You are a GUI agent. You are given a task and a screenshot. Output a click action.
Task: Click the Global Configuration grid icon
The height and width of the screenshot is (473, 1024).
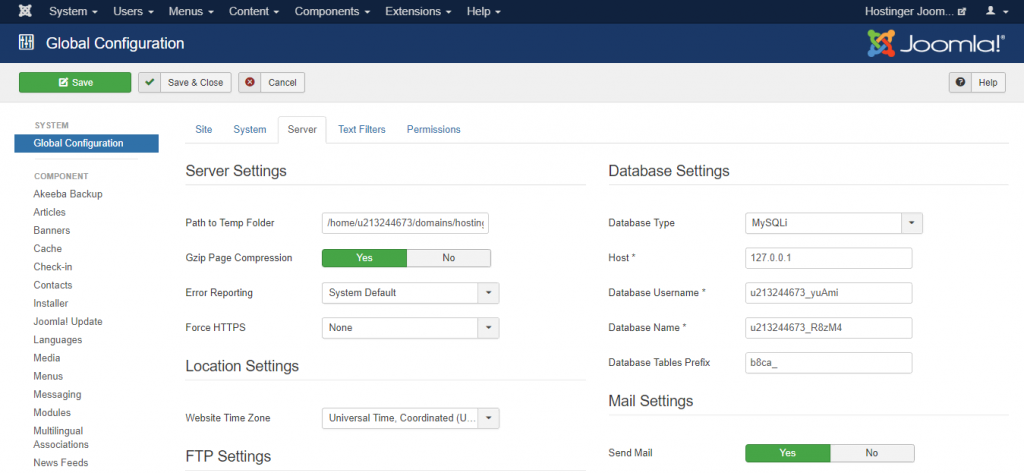click(26, 44)
